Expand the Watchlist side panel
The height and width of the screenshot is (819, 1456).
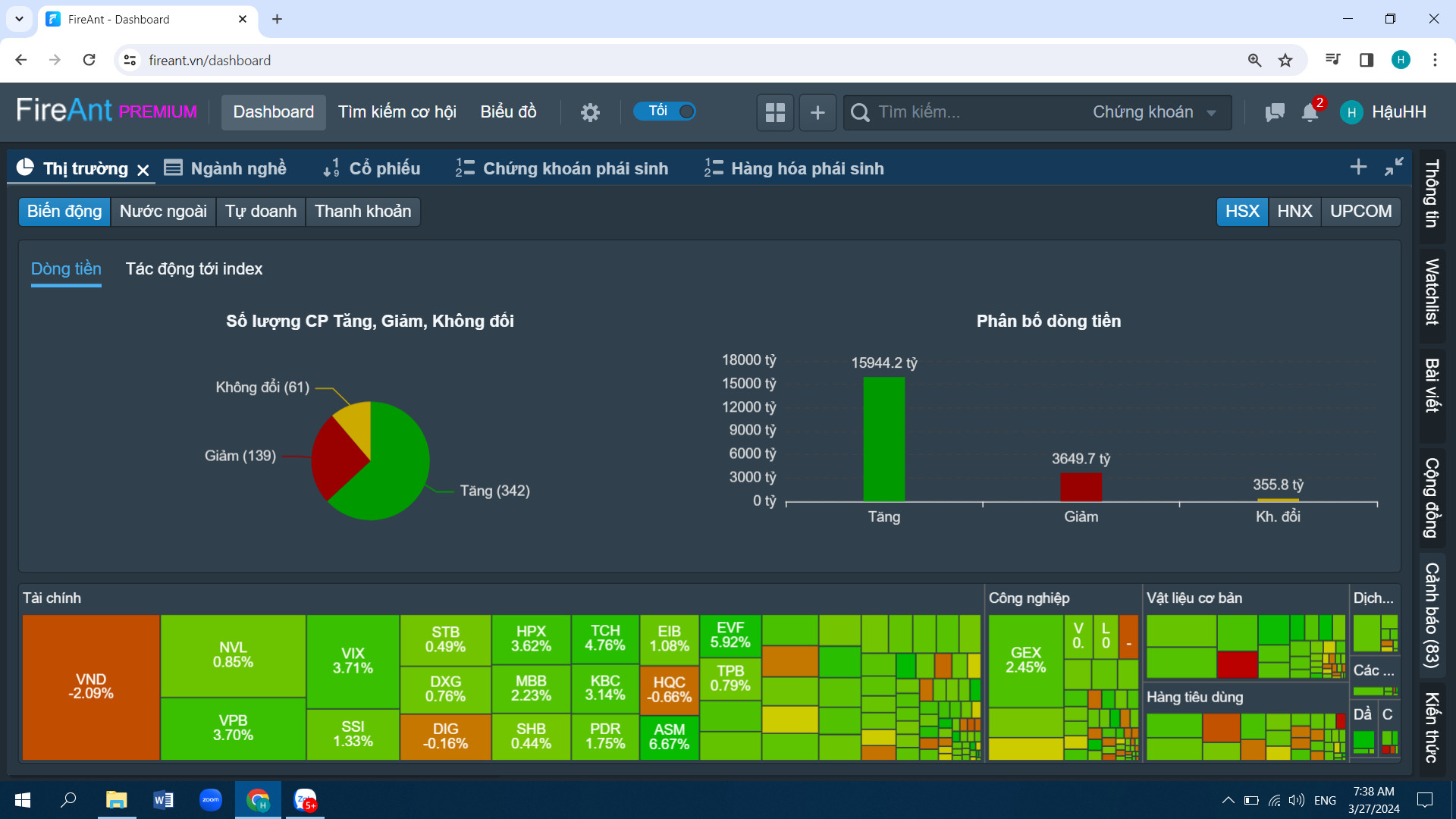[x=1432, y=292]
